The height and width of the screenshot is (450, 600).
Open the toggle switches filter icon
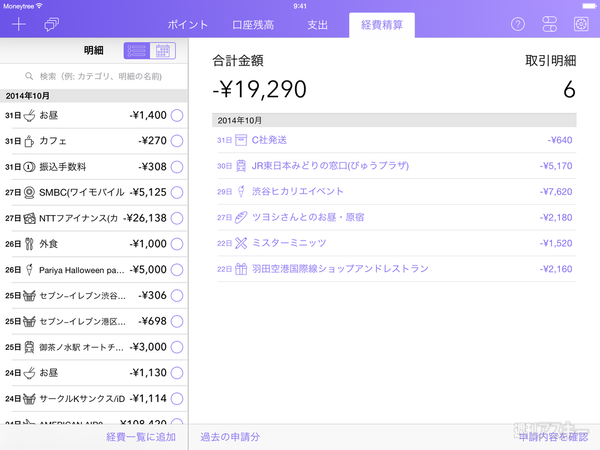549,24
